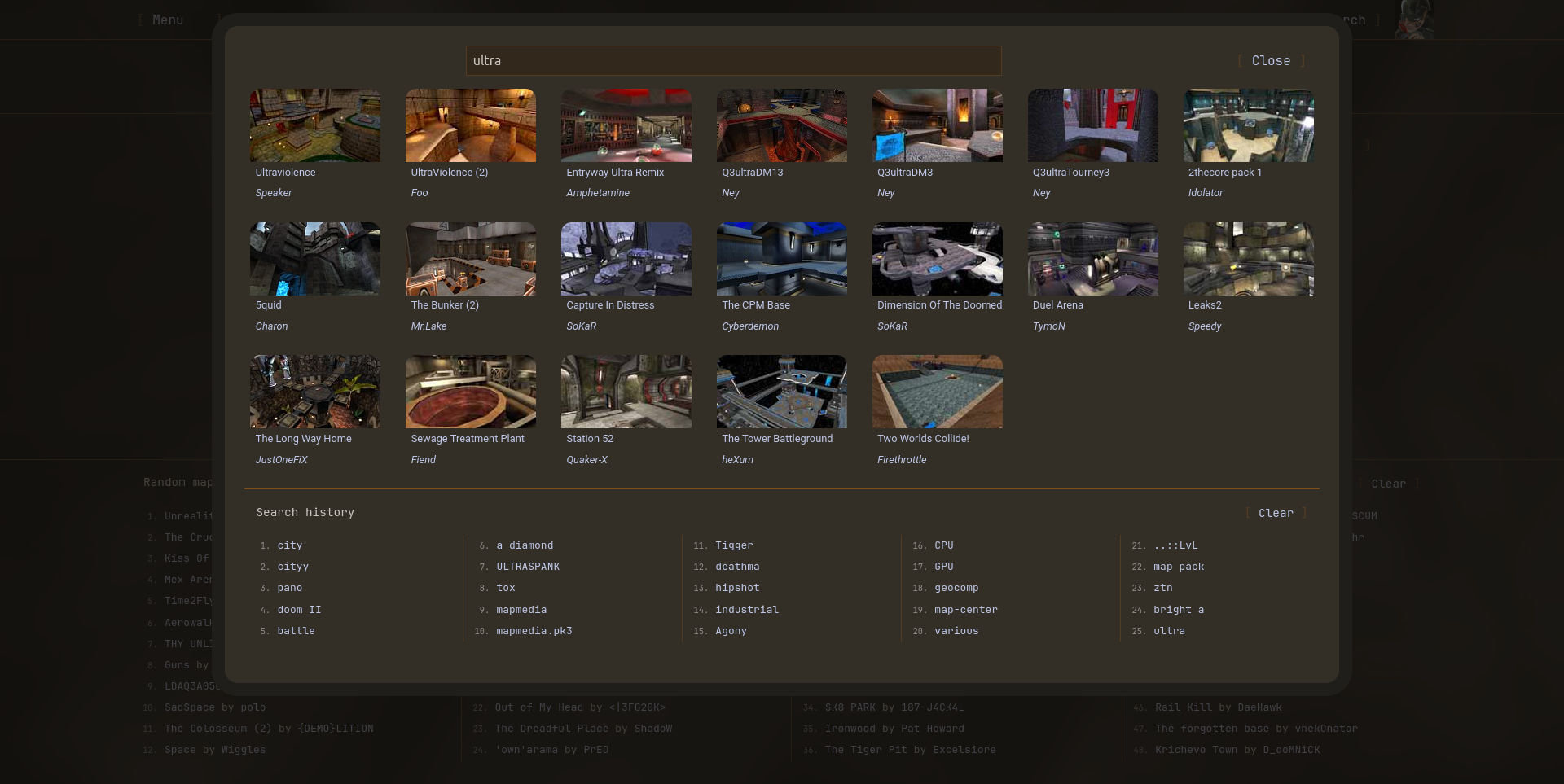Select the 5quid map thumbnail
This screenshot has height=784, width=1564.
(314, 259)
